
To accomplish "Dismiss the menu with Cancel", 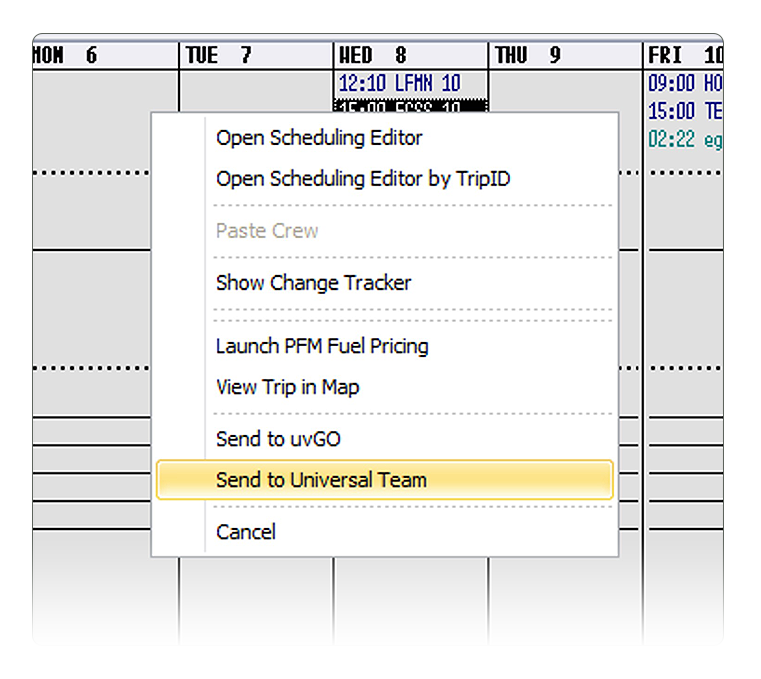I will click(x=246, y=532).
